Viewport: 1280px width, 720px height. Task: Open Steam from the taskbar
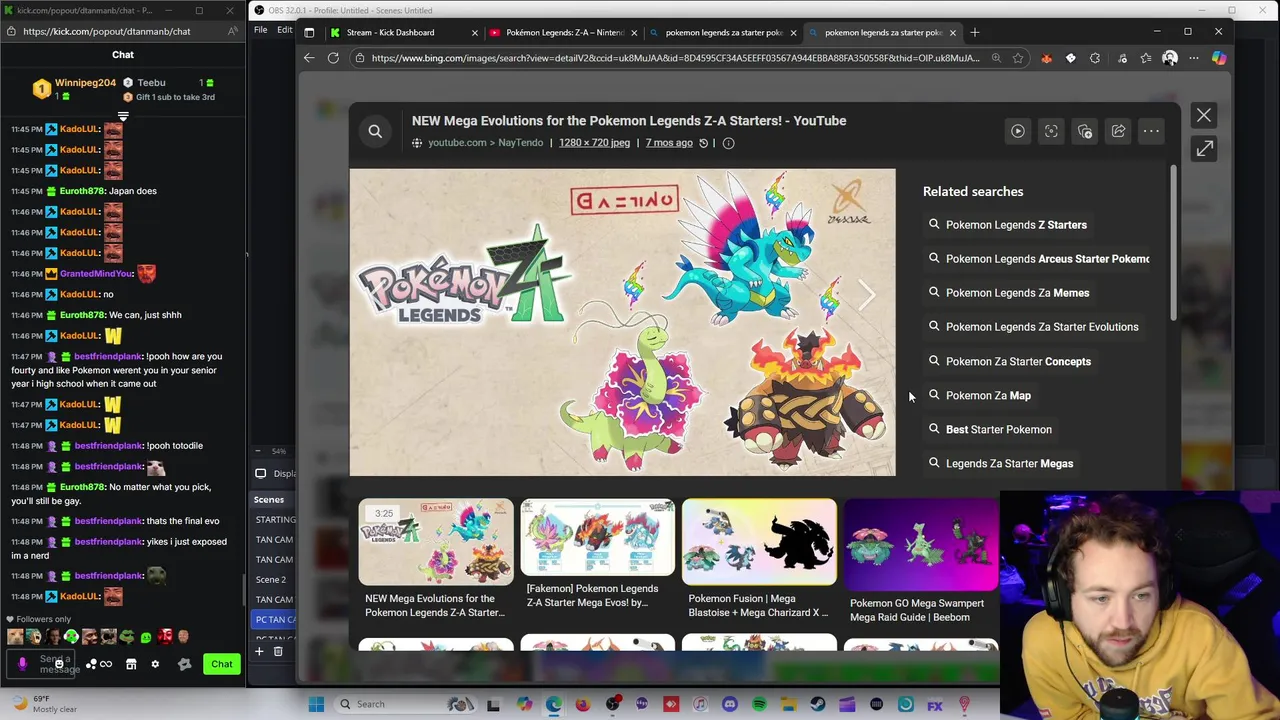[x=818, y=704]
